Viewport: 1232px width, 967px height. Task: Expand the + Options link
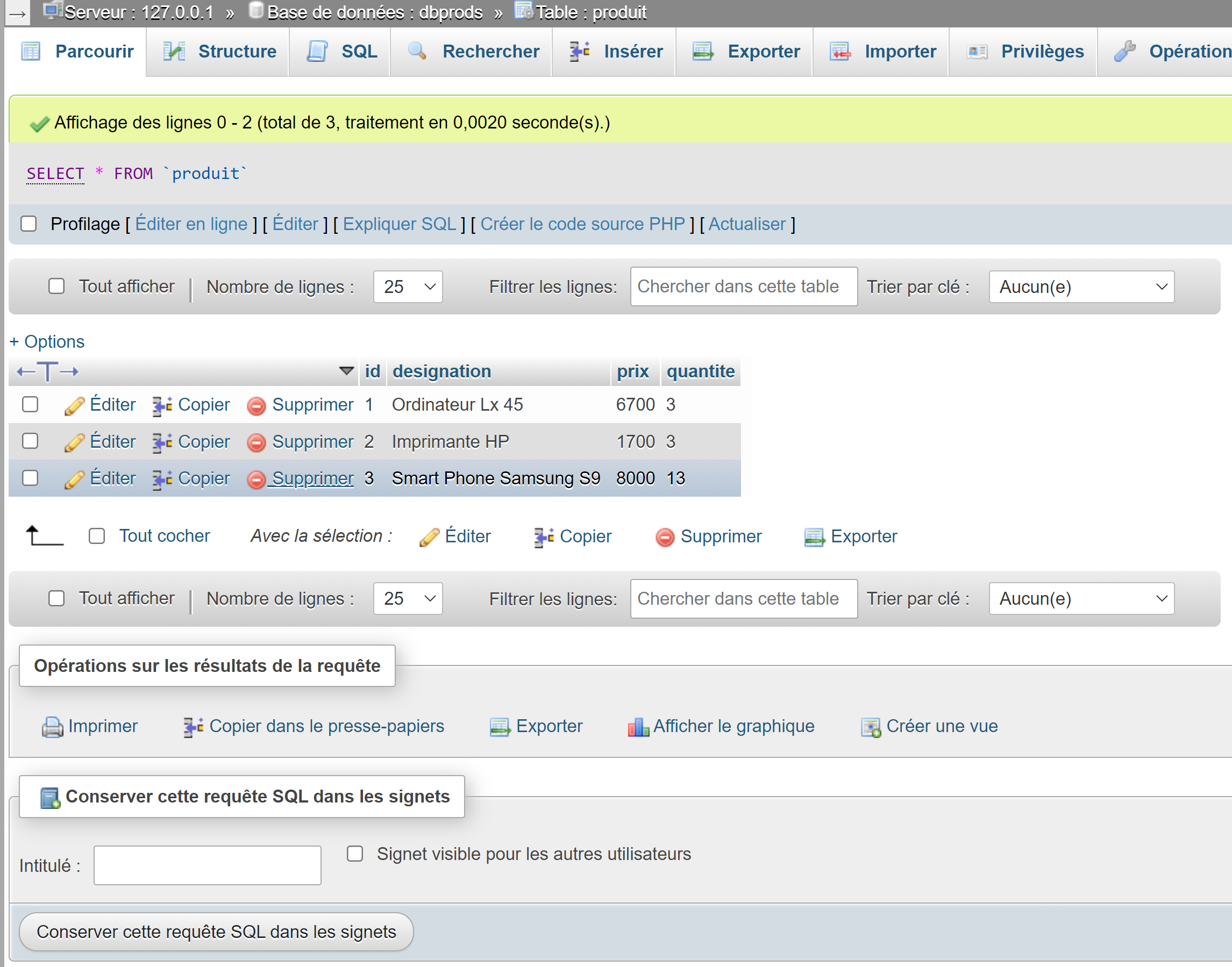(47, 342)
